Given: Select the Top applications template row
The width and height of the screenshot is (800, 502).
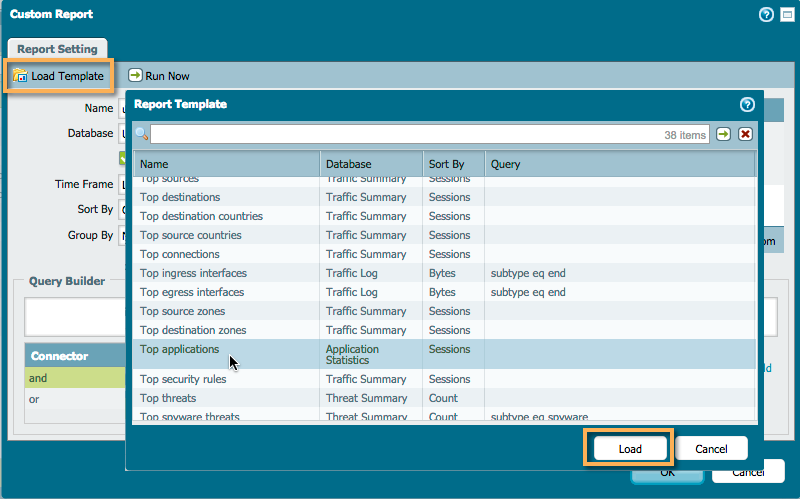Looking at the screenshot, I should pos(180,350).
